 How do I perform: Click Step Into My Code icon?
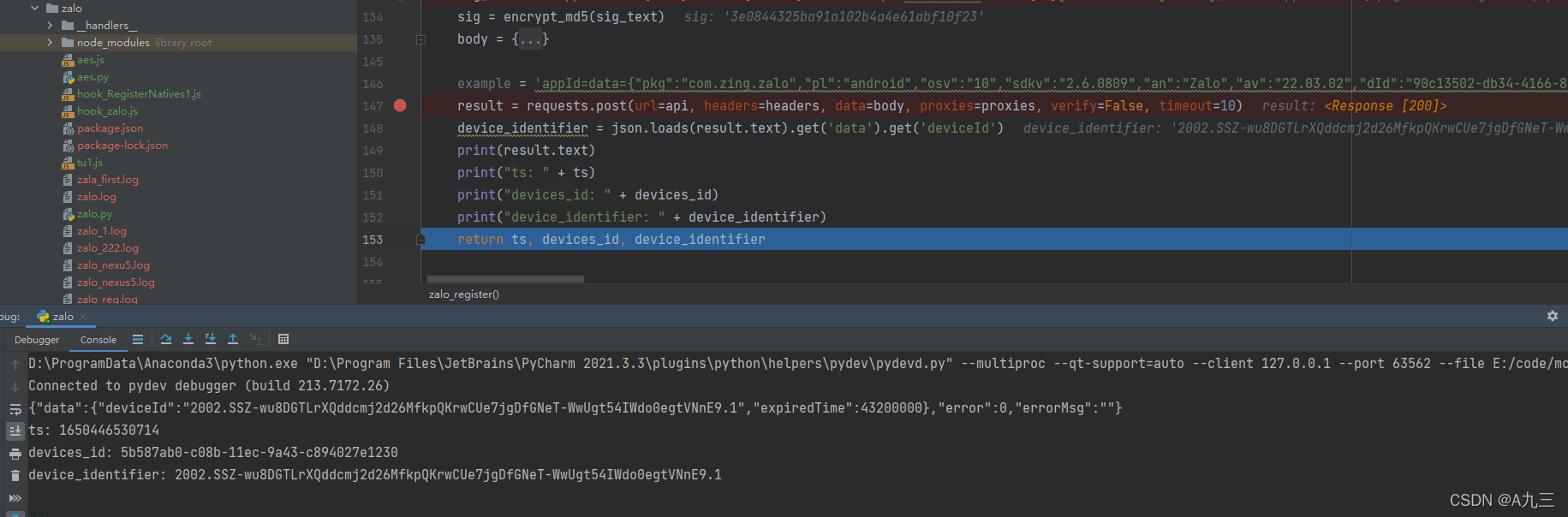point(211,339)
